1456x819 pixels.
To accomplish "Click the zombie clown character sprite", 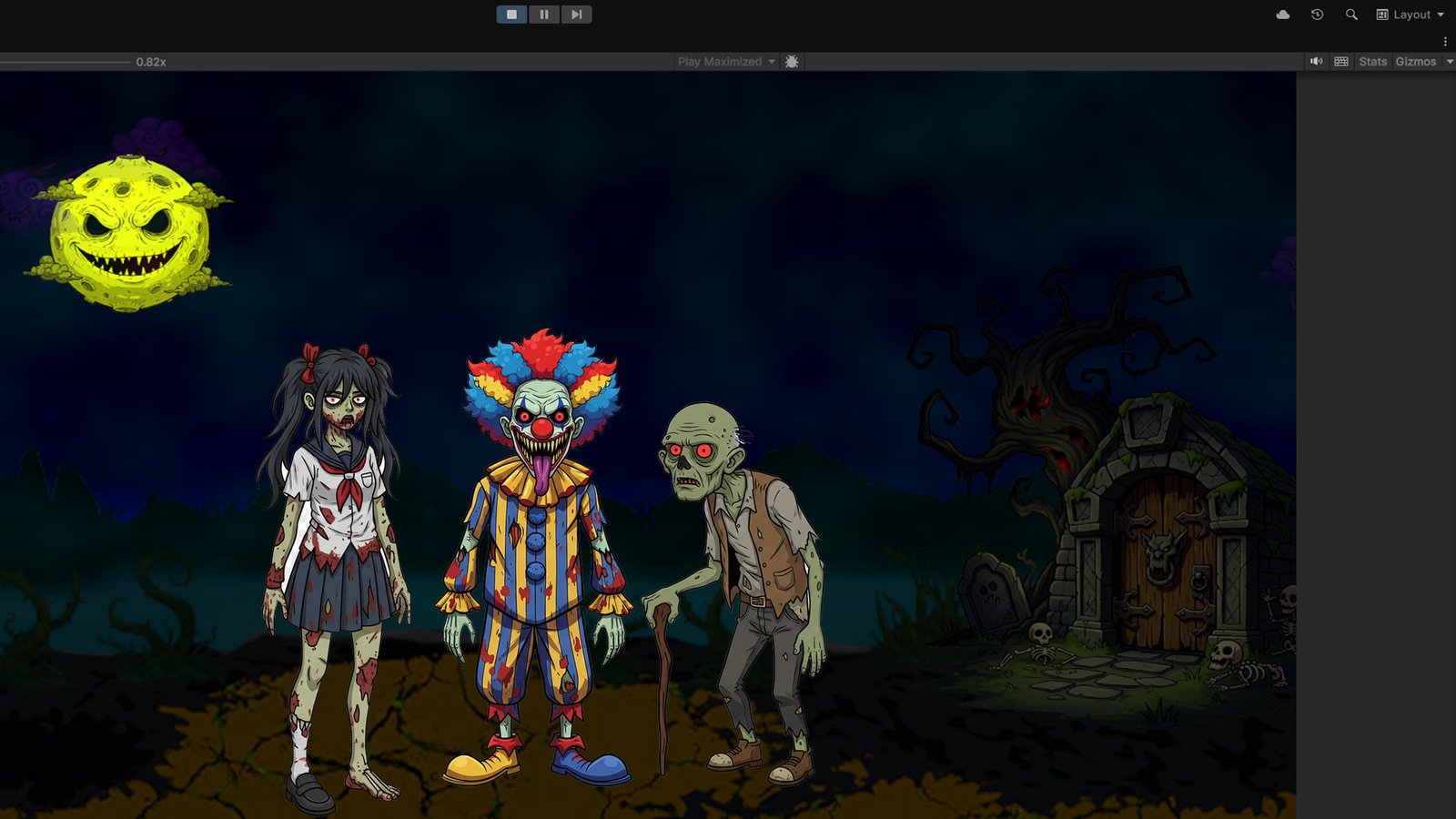I will coord(537,546).
